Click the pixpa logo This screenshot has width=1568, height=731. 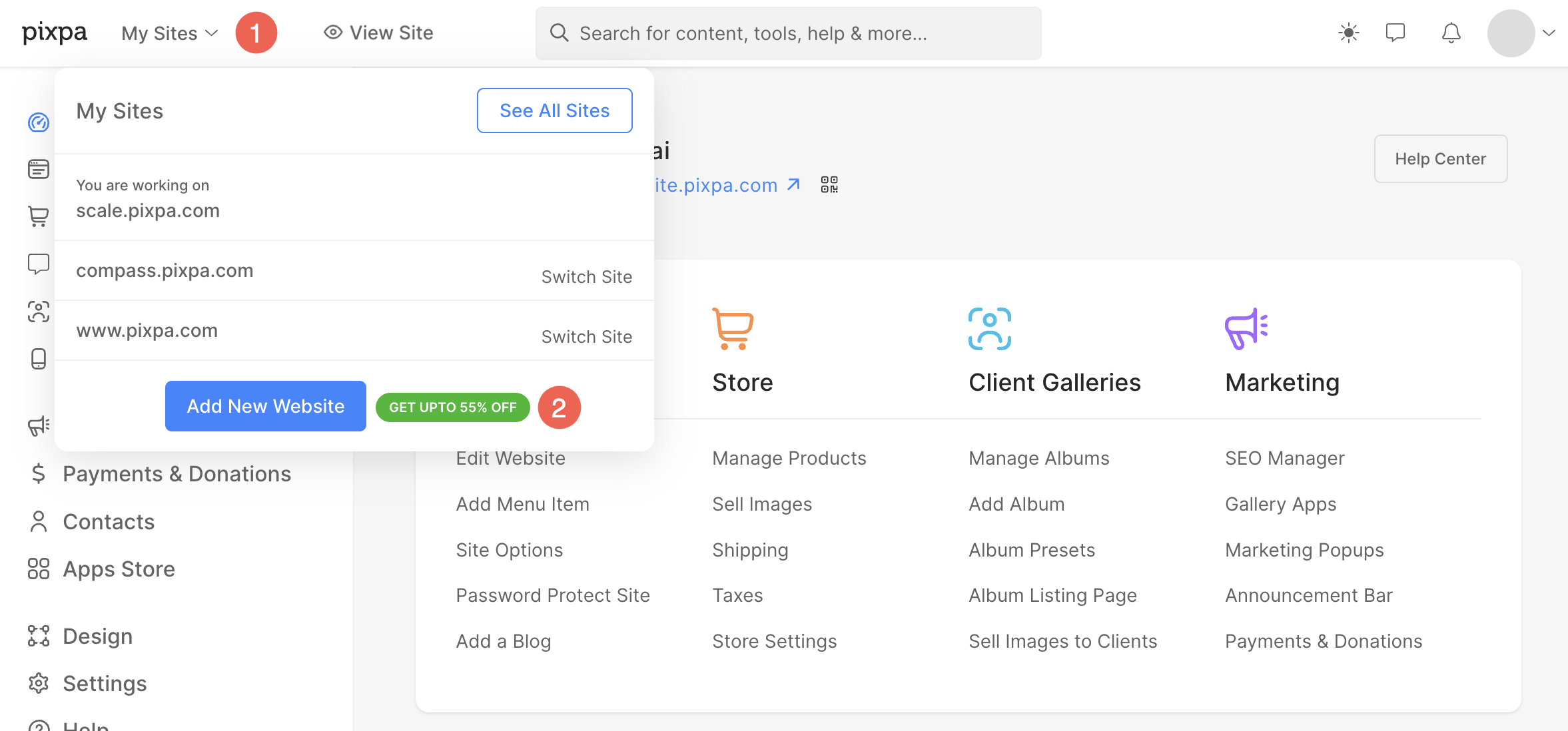(55, 33)
